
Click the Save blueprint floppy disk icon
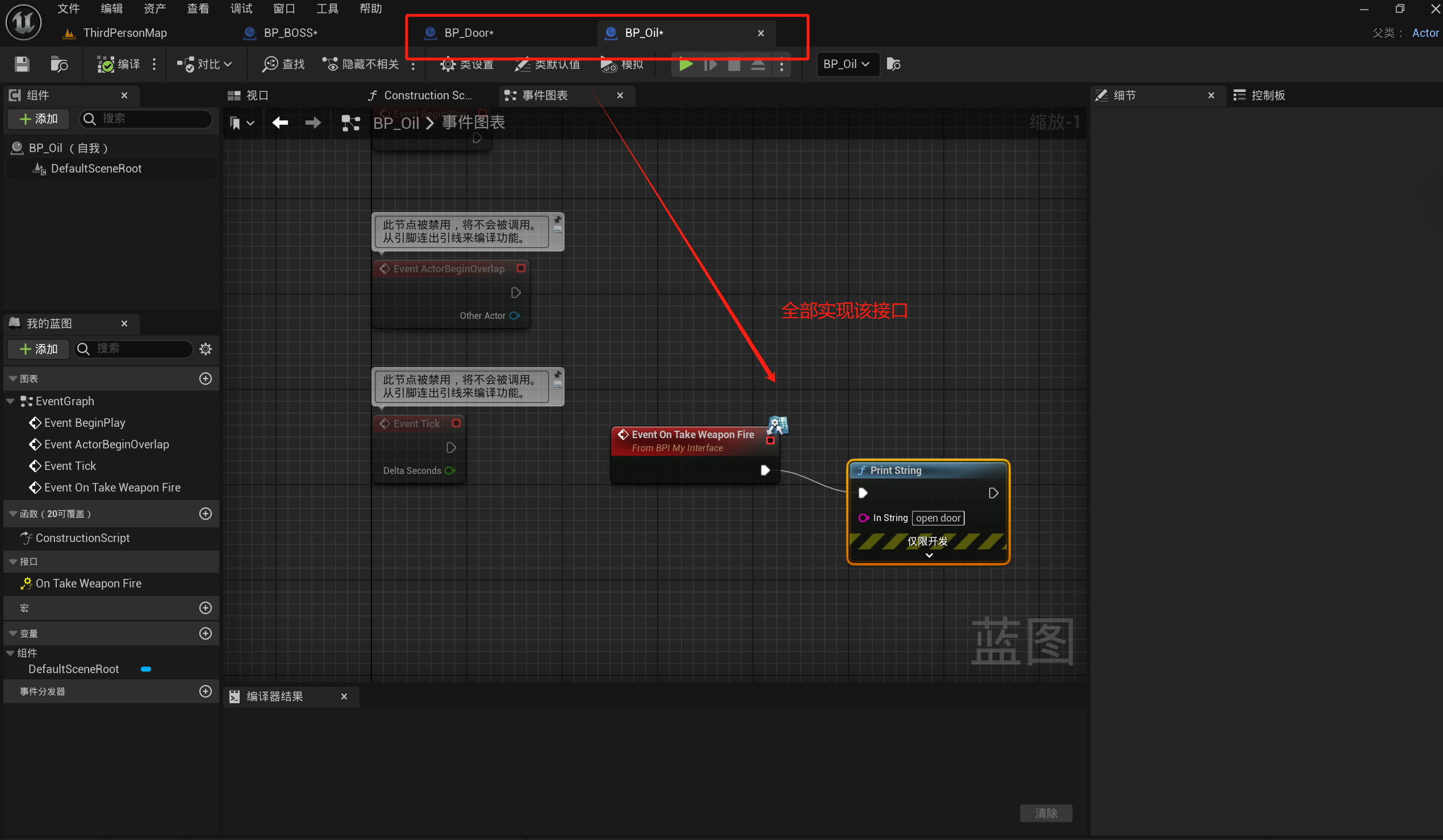[x=22, y=64]
